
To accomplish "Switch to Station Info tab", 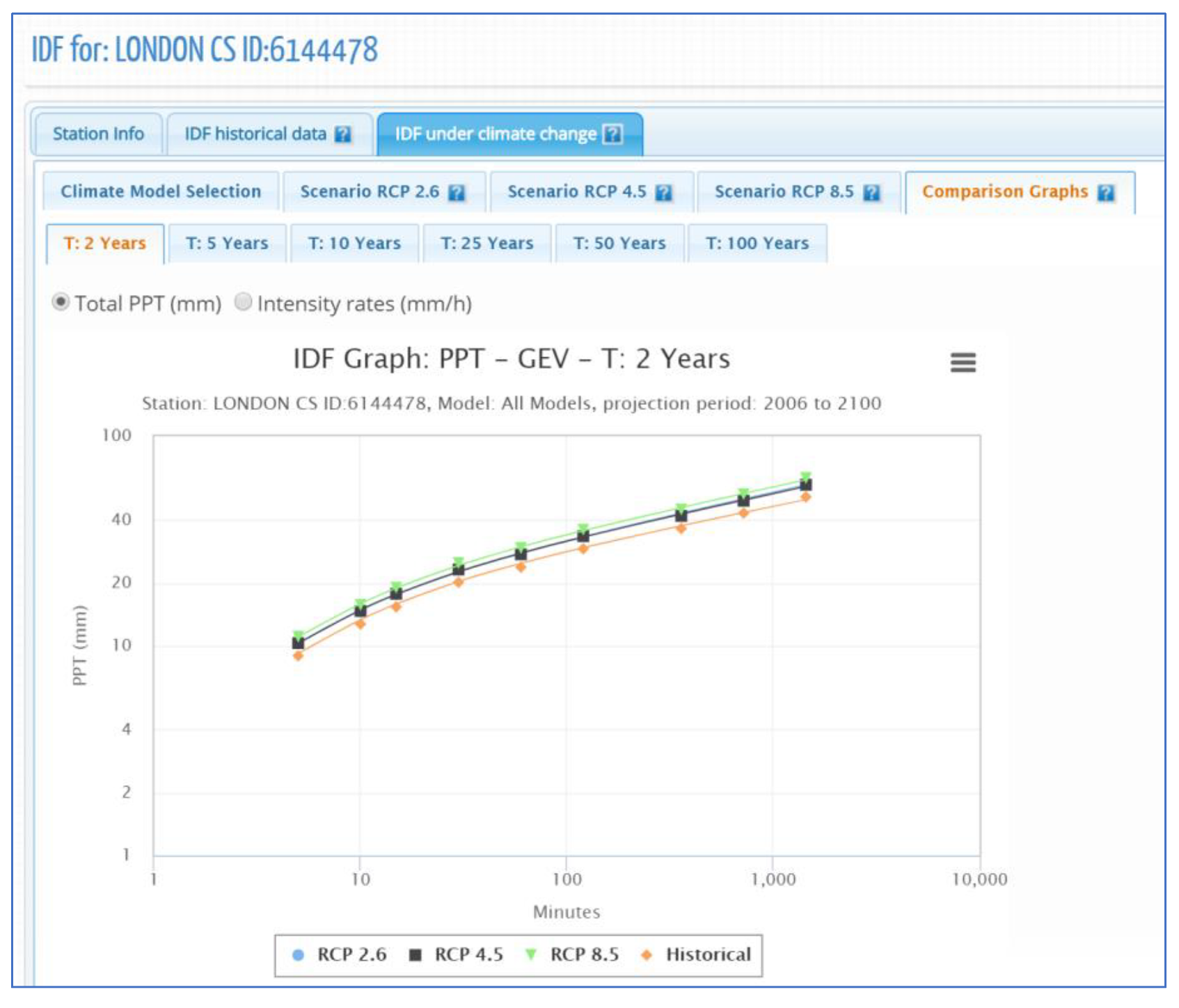I will (x=98, y=134).
